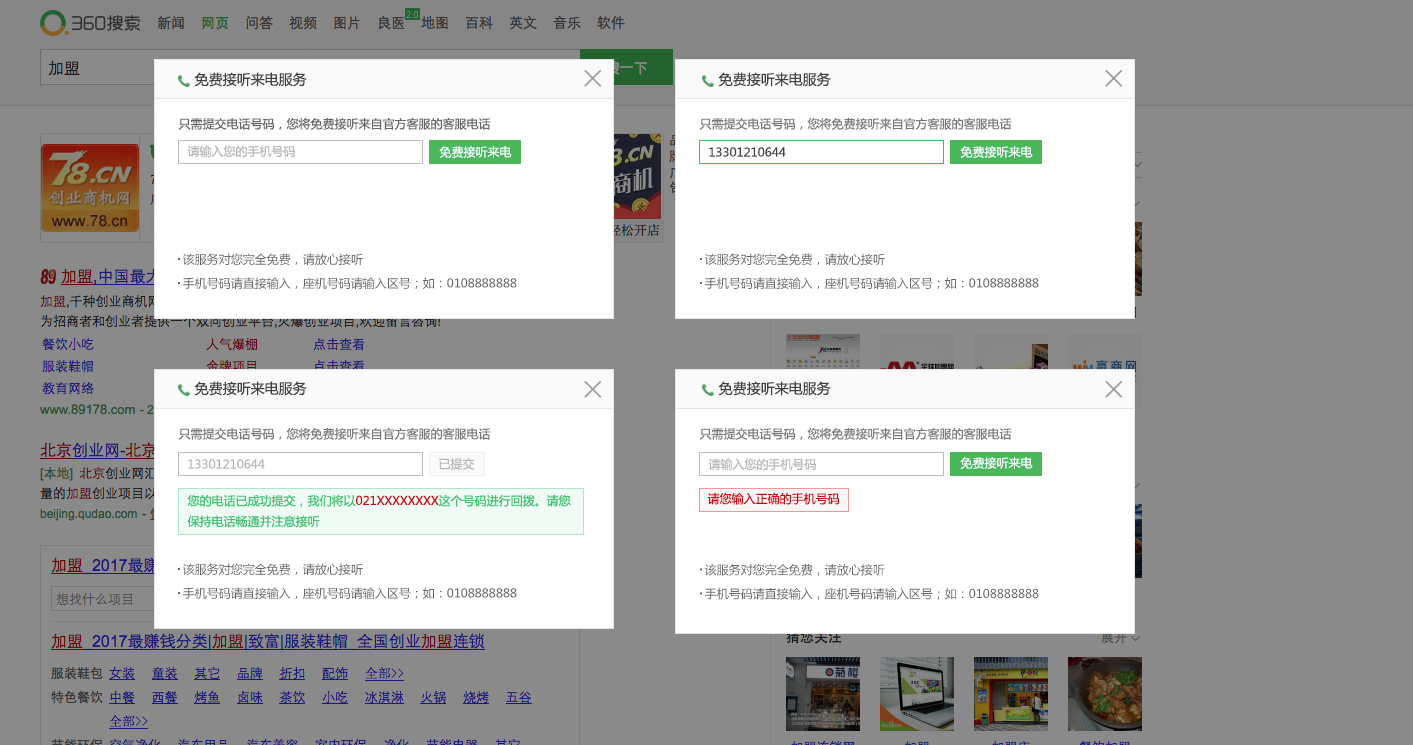The height and width of the screenshot is (745, 1413).
Task: Open the cooked dish thumbnail under 猜您关注
Action: coord(1105,694)
